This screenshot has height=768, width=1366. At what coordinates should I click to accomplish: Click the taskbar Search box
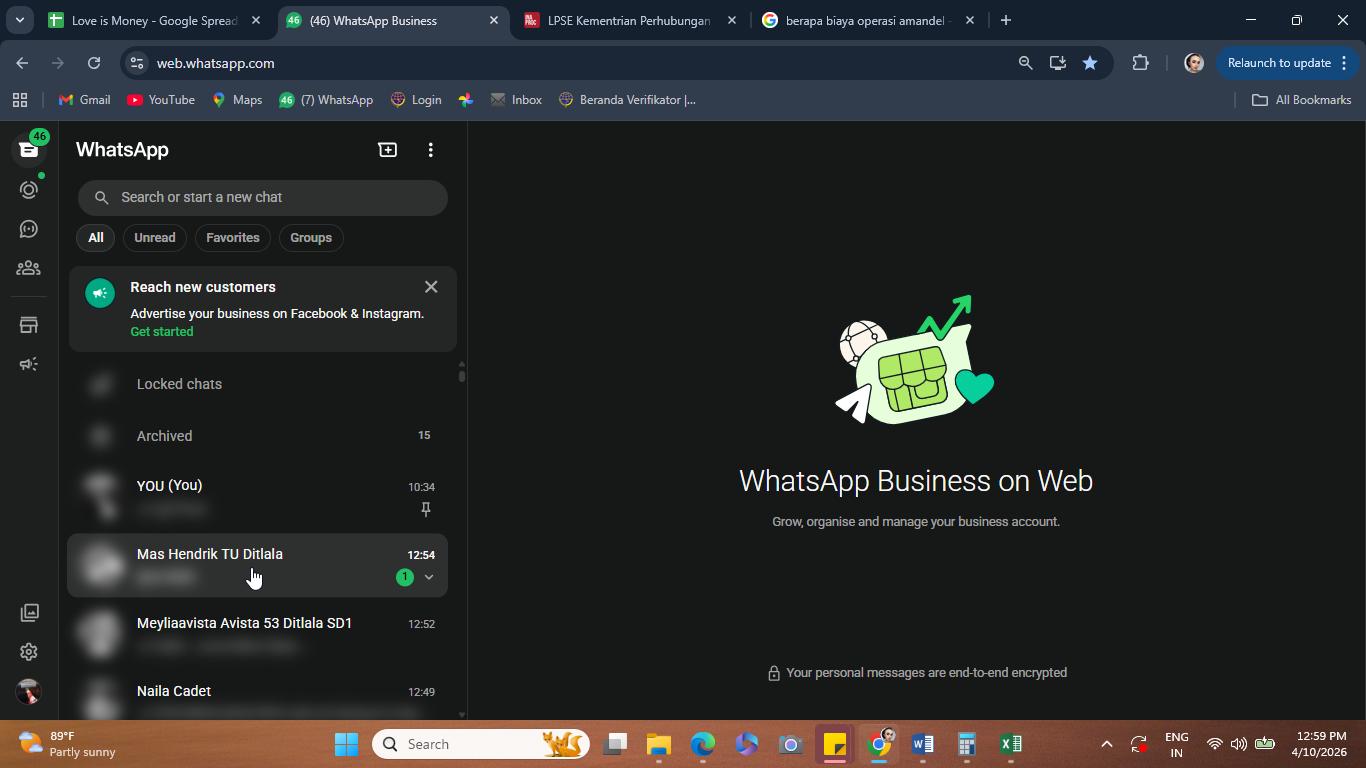click(x=481, y=744)
